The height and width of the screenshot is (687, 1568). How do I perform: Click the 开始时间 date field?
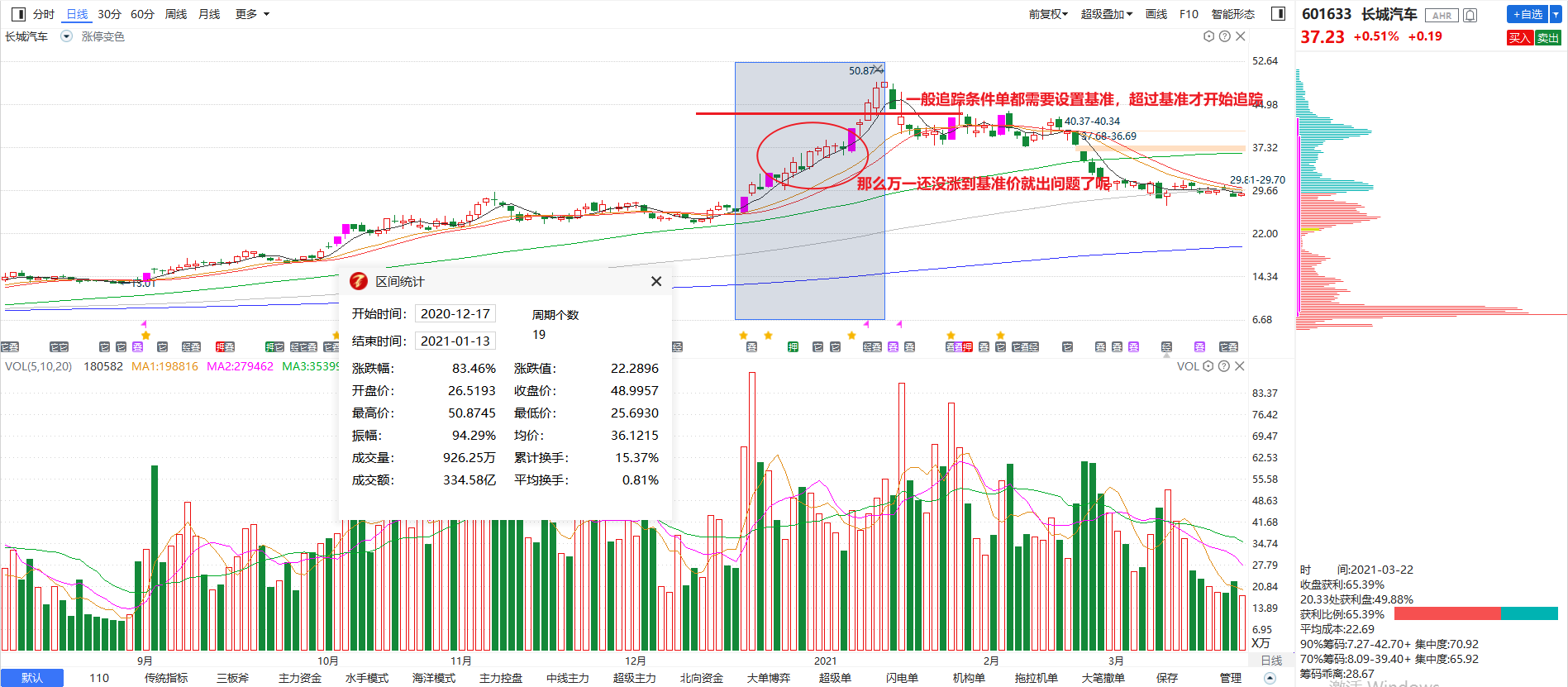[x=455, y=313]
